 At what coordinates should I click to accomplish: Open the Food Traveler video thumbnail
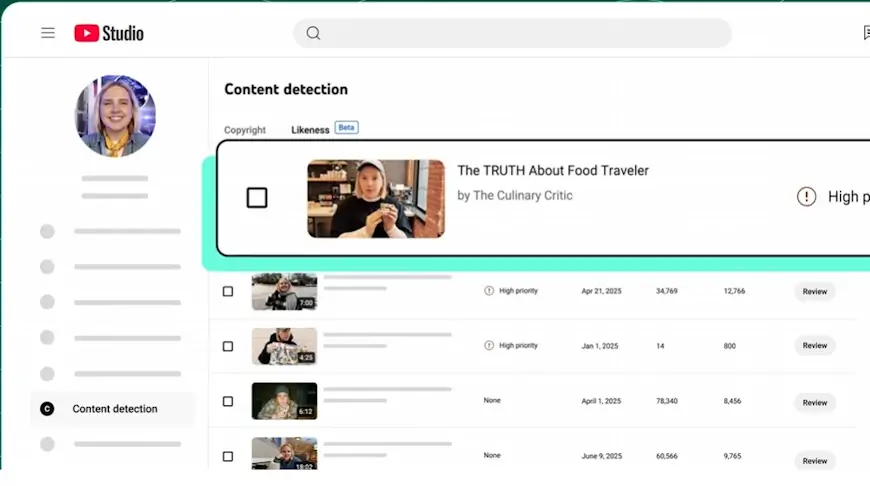point(376,199)
